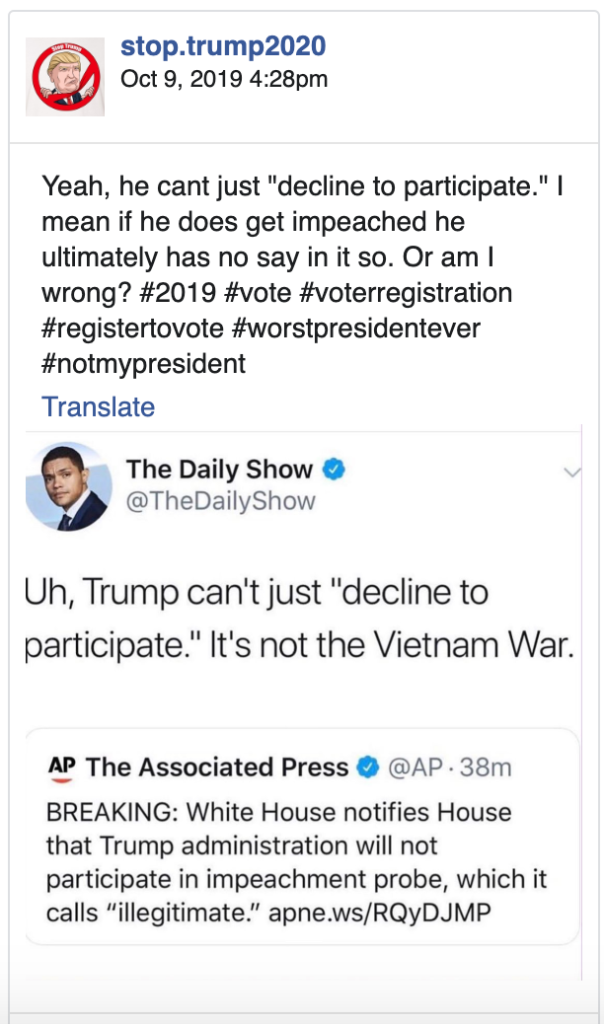Click The Daily Show account name
Image resolution: width=604 pixels, height=1024 pixels.
[x=219, y=469]
